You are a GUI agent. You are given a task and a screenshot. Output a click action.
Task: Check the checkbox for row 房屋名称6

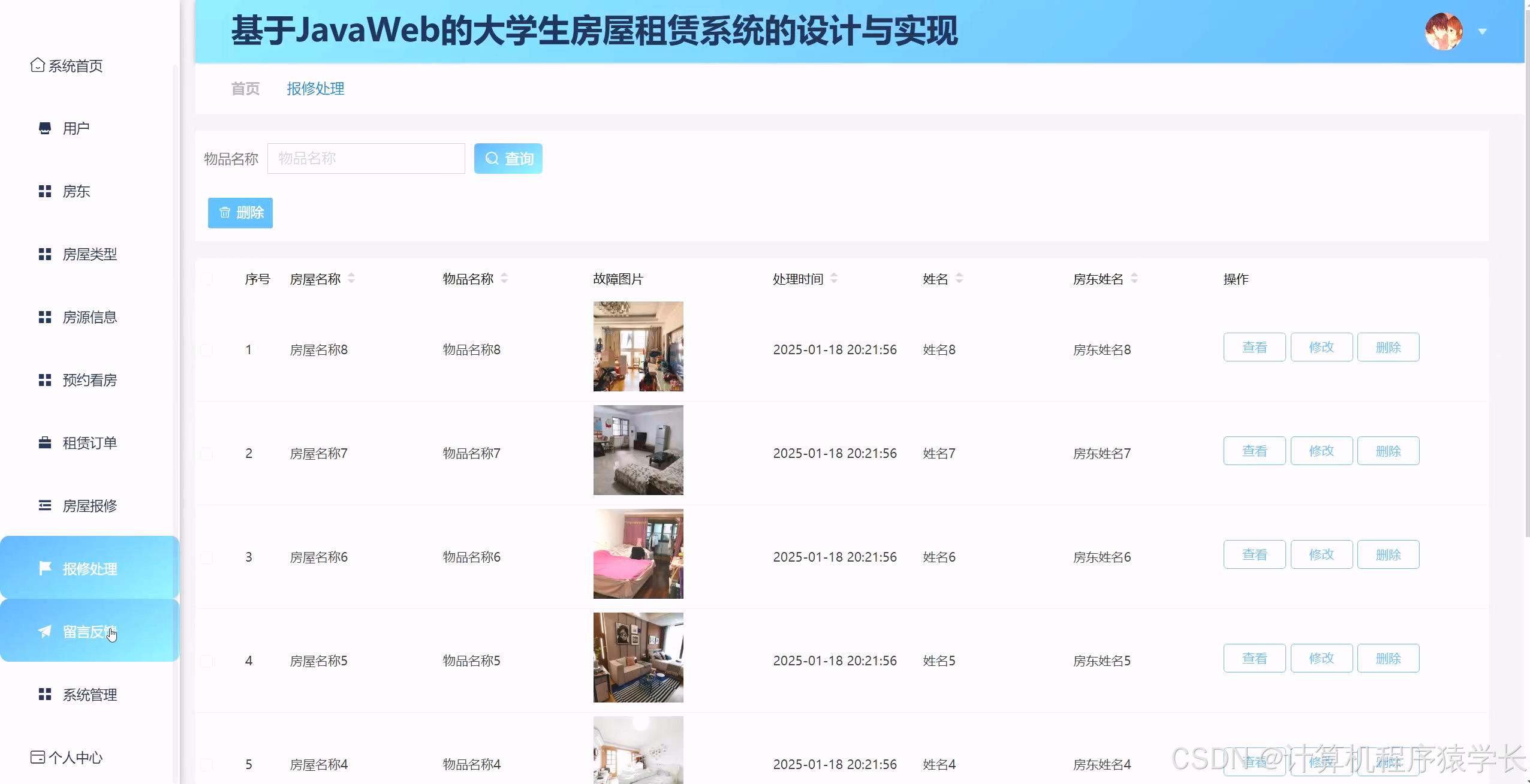point(206,557)
